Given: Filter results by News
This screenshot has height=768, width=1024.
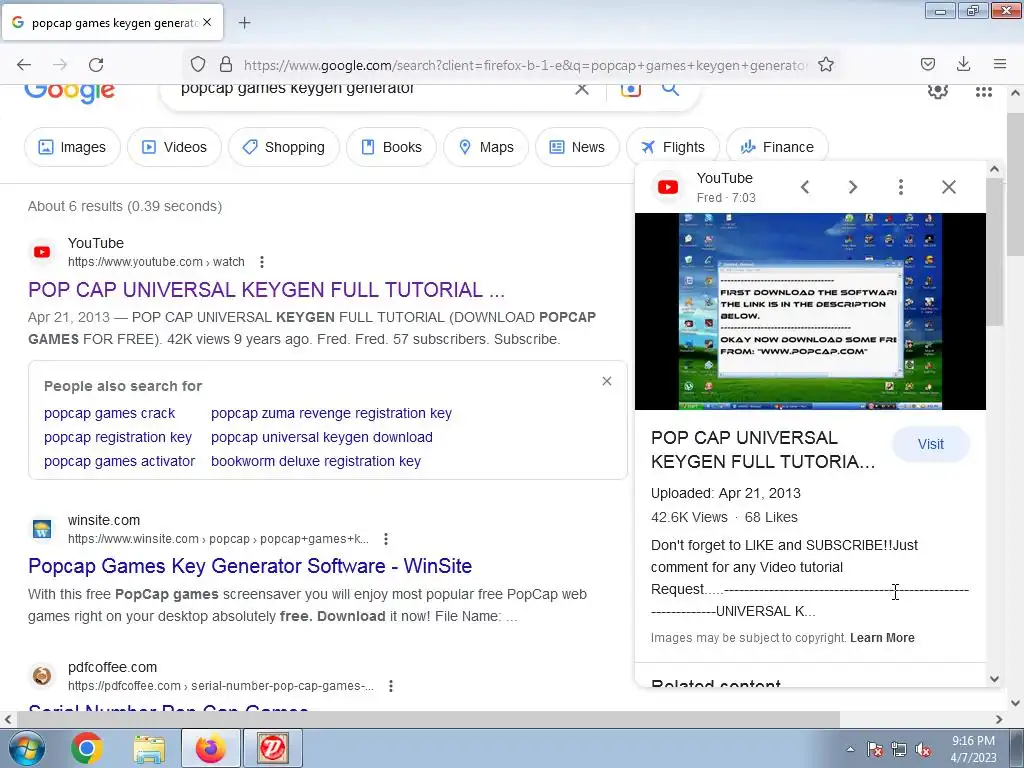Looking at the screenshot, I should pyautogui.click(x=577, y=147).
